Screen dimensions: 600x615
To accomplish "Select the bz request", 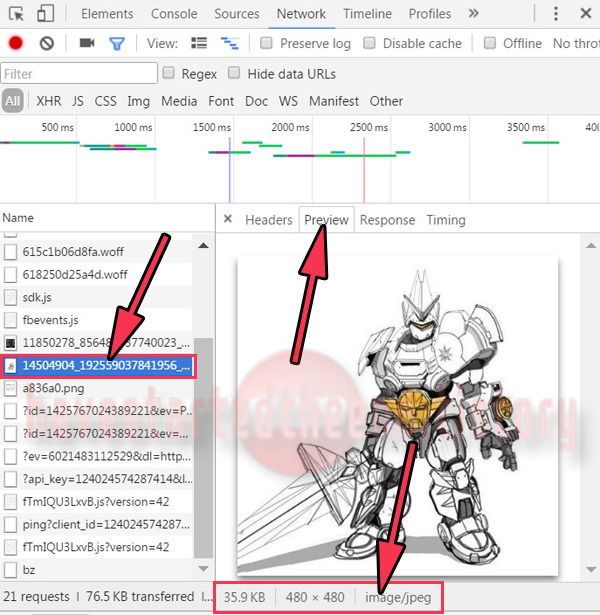I will point(96,570).
